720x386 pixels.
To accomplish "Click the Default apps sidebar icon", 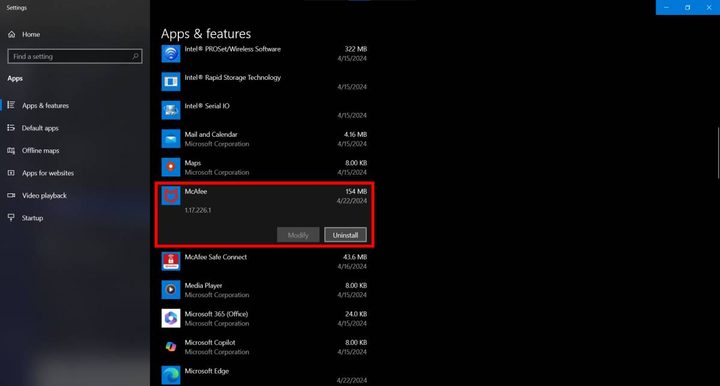I will point(11,128).
